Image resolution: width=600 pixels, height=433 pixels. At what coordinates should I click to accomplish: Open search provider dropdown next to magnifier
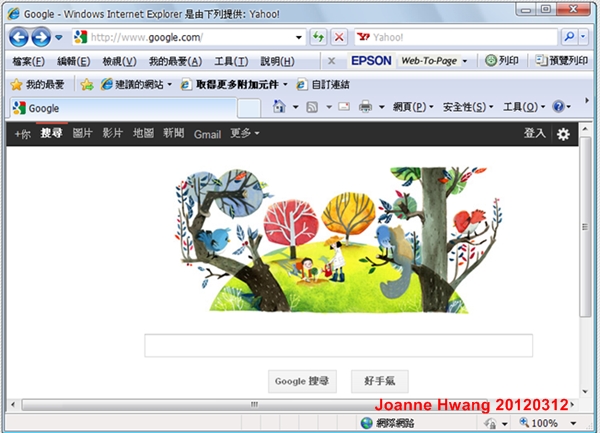pyautogui.click(x=583, y=37)
